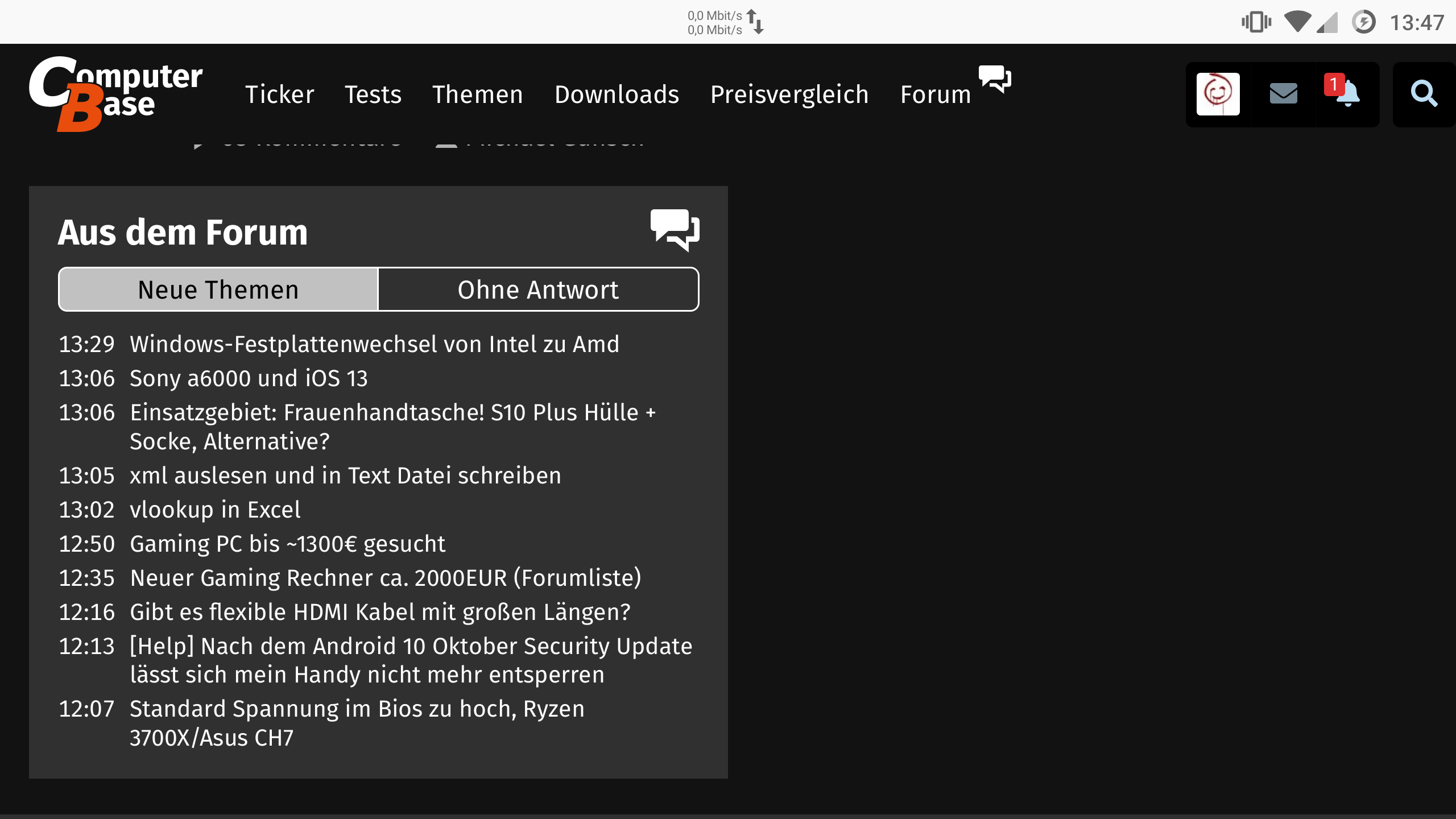Screen dimensions: 1456x819
Task: Click the chat bubbles icon in Aus dem Forum
Action: point(675,230)
